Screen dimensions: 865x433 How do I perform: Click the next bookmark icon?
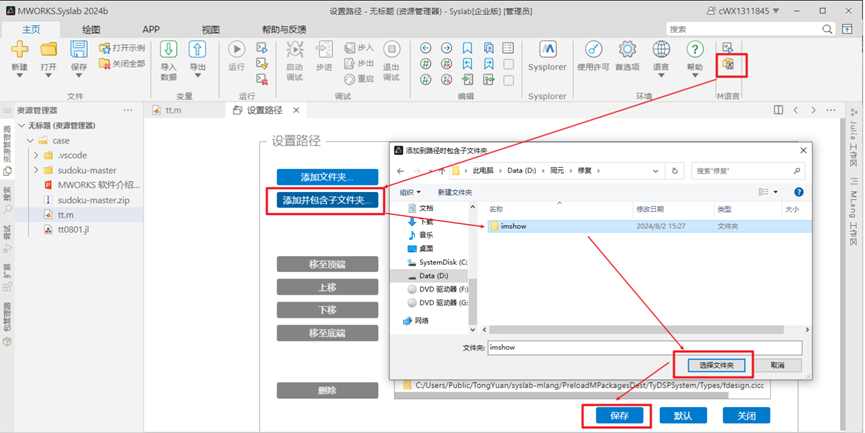coord(489,64)
